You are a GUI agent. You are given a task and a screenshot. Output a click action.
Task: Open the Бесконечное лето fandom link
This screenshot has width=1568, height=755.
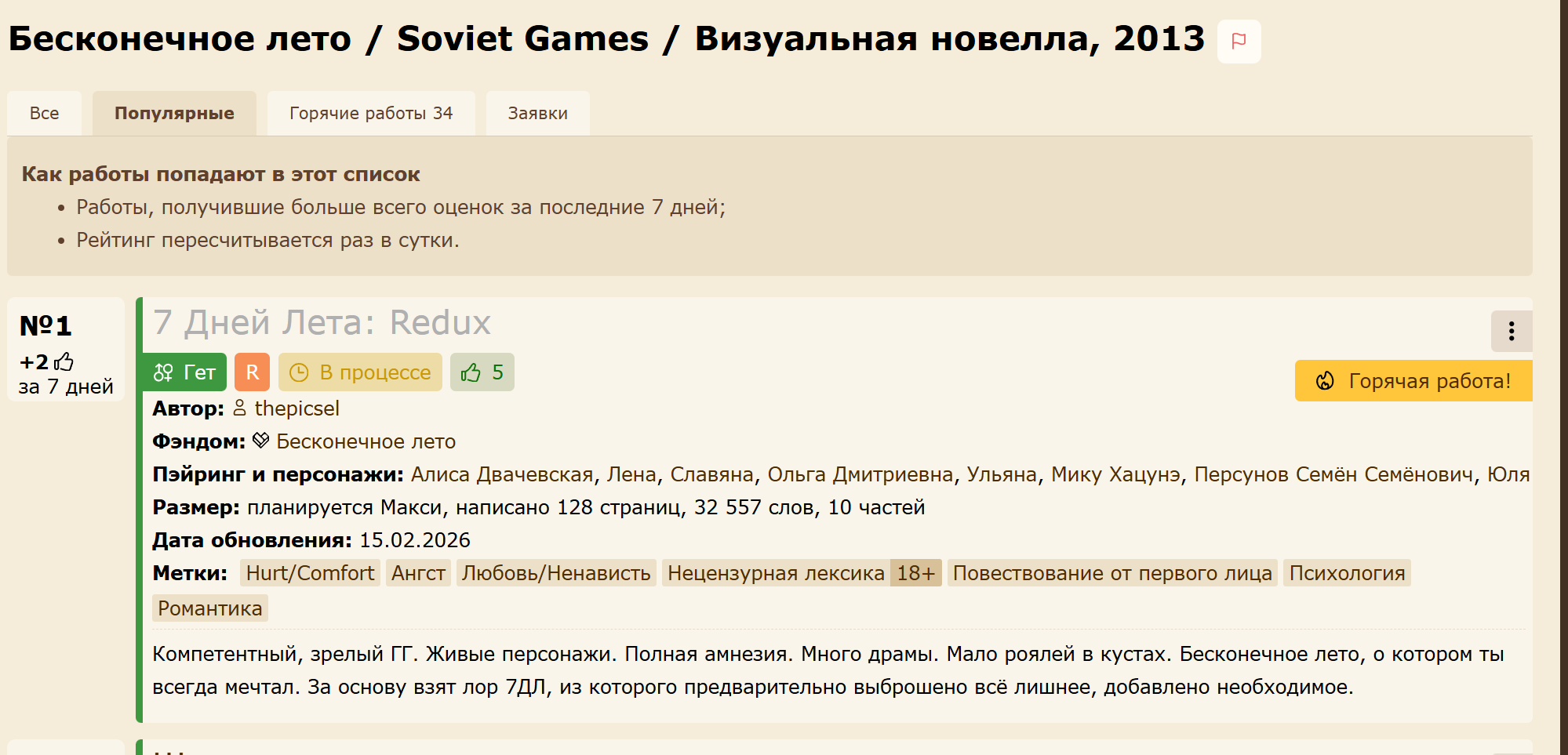(x=366, y=441)
